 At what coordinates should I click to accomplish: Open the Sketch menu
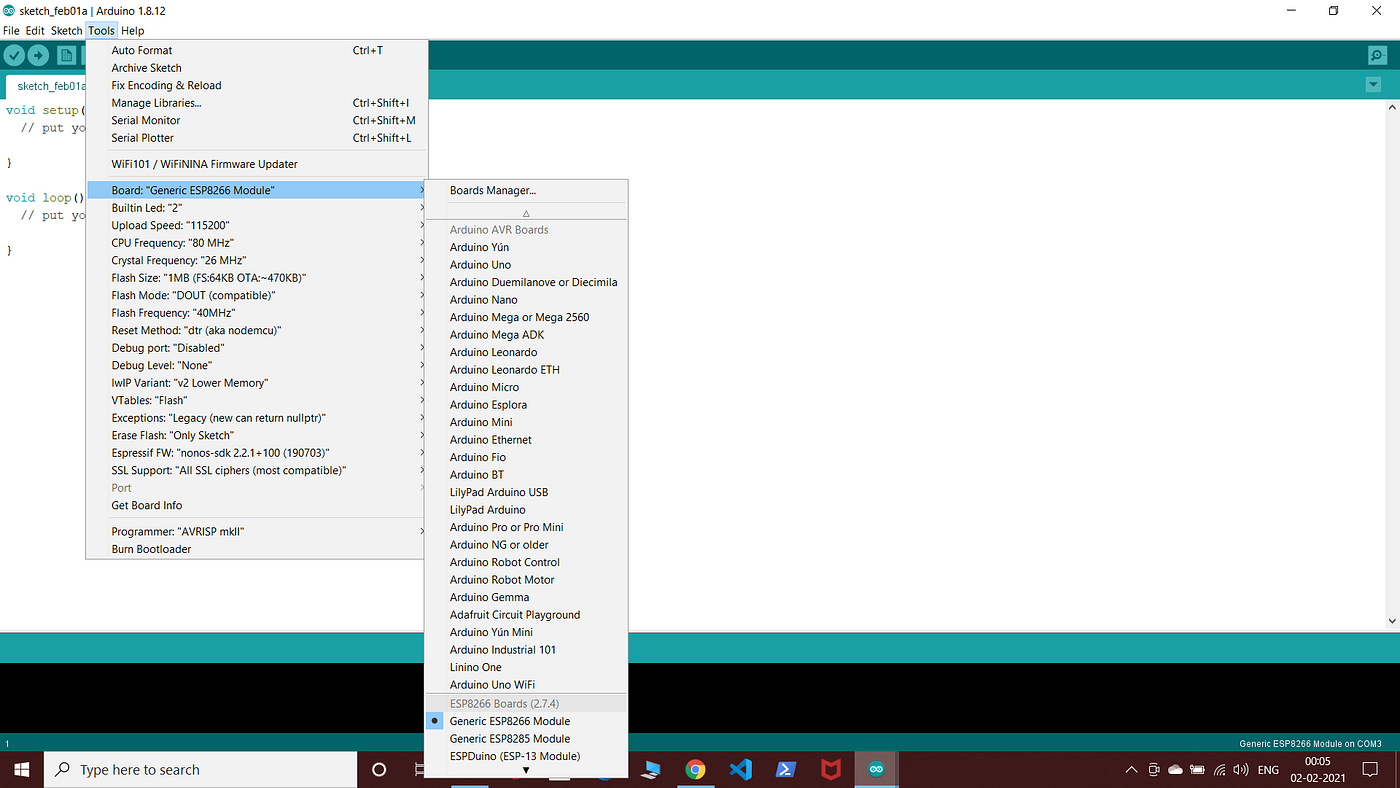pos(67,31)
